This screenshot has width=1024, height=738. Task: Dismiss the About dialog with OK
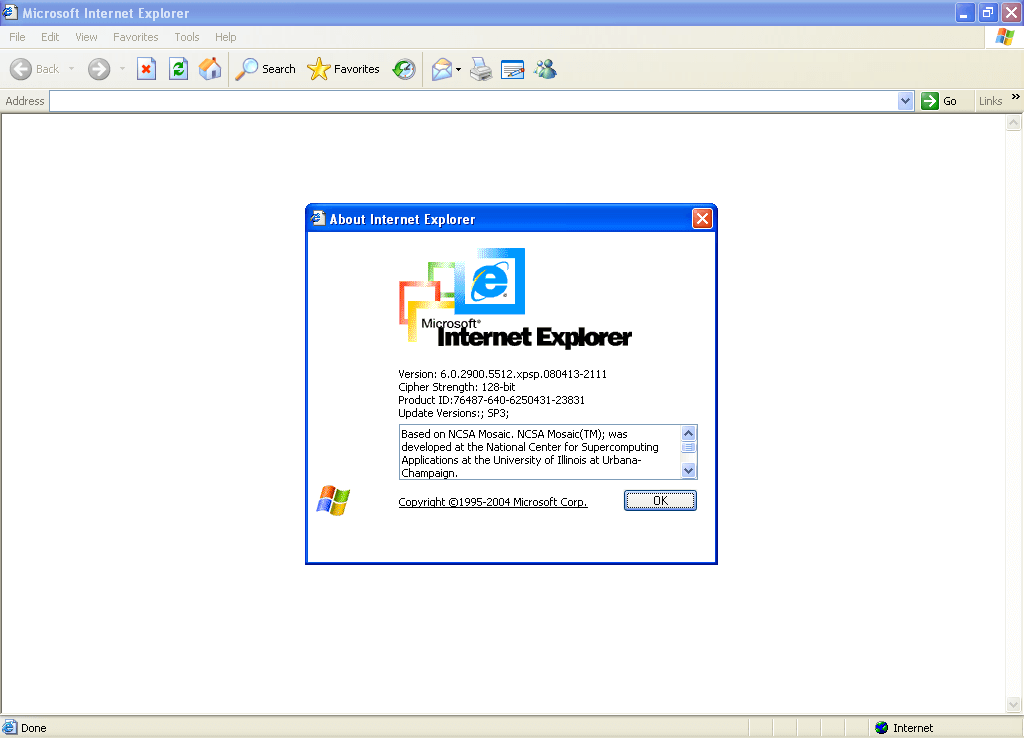point(660,500)
